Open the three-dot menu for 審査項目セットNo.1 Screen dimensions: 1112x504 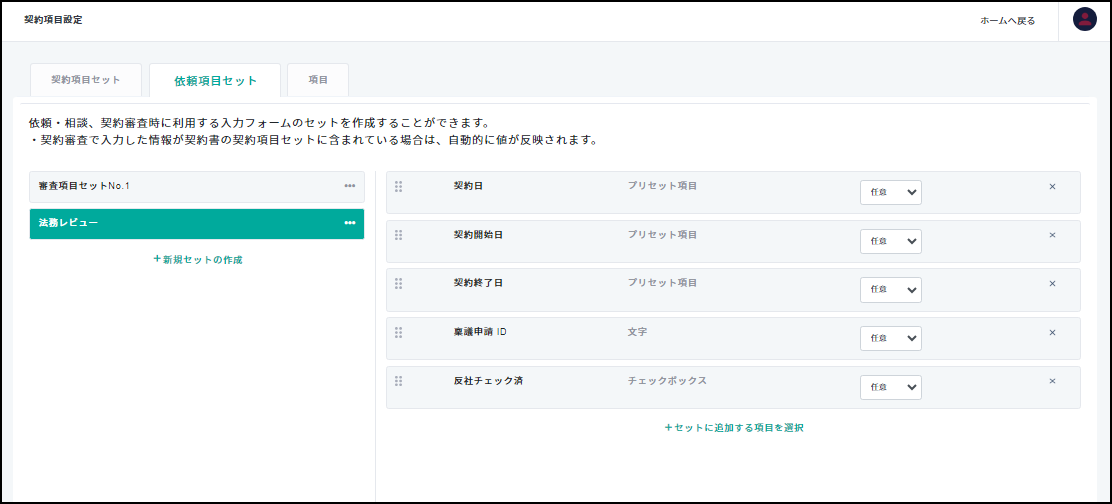(350, 186)
